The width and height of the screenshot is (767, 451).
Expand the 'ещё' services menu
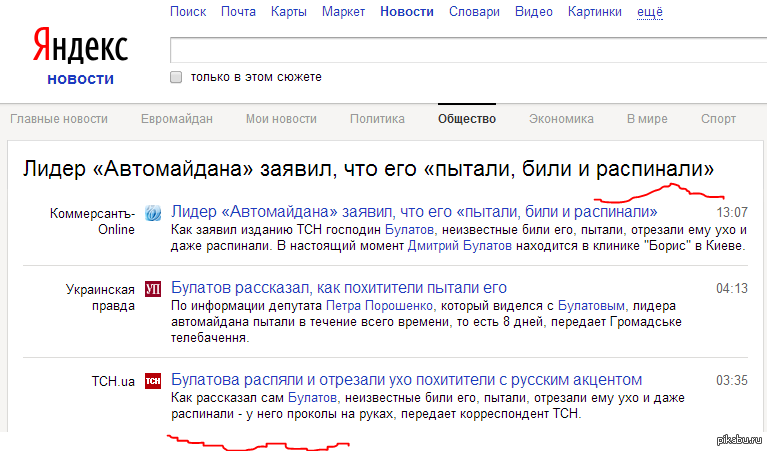point(650,12)
